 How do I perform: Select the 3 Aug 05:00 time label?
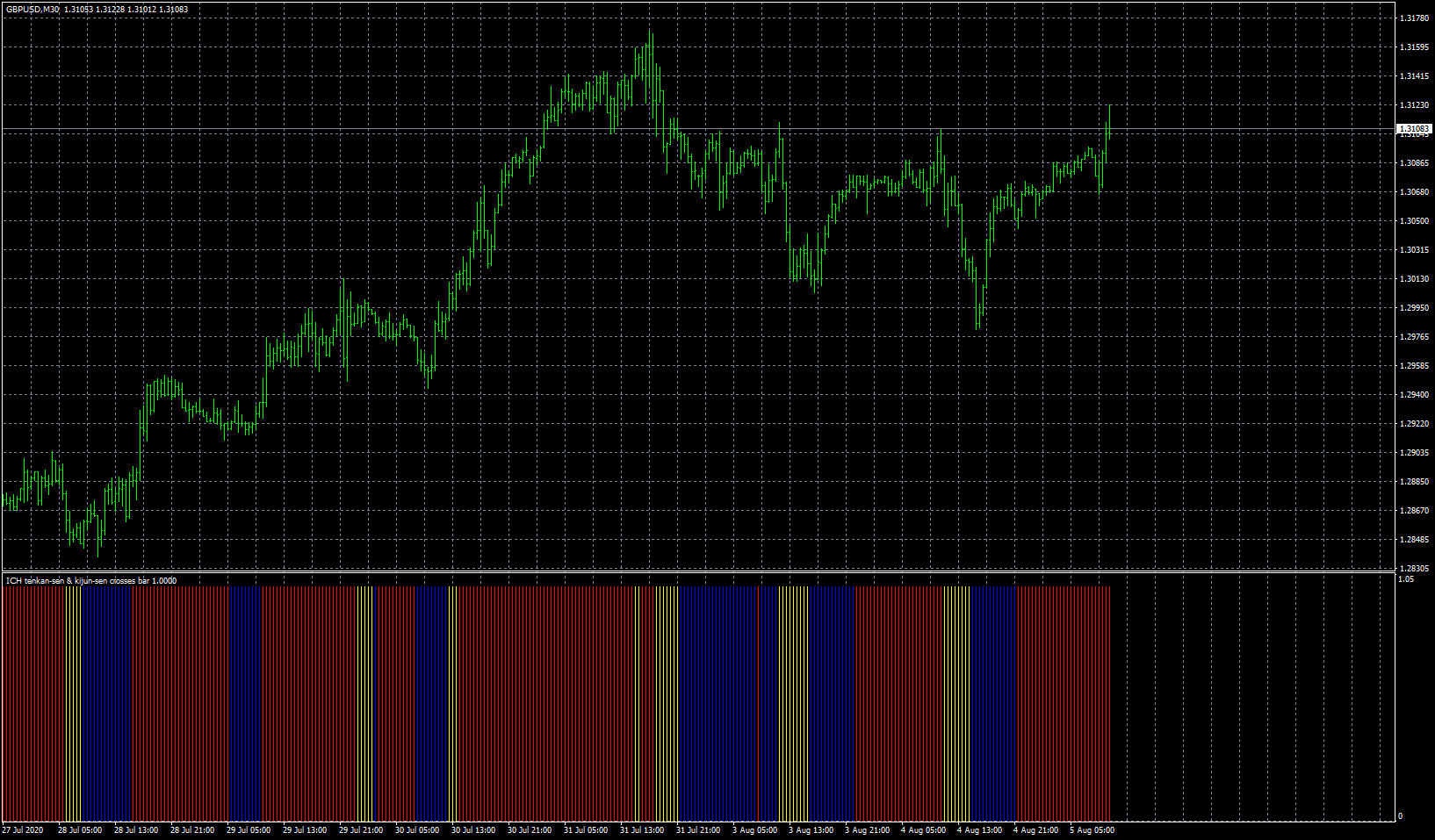[754, 830]
